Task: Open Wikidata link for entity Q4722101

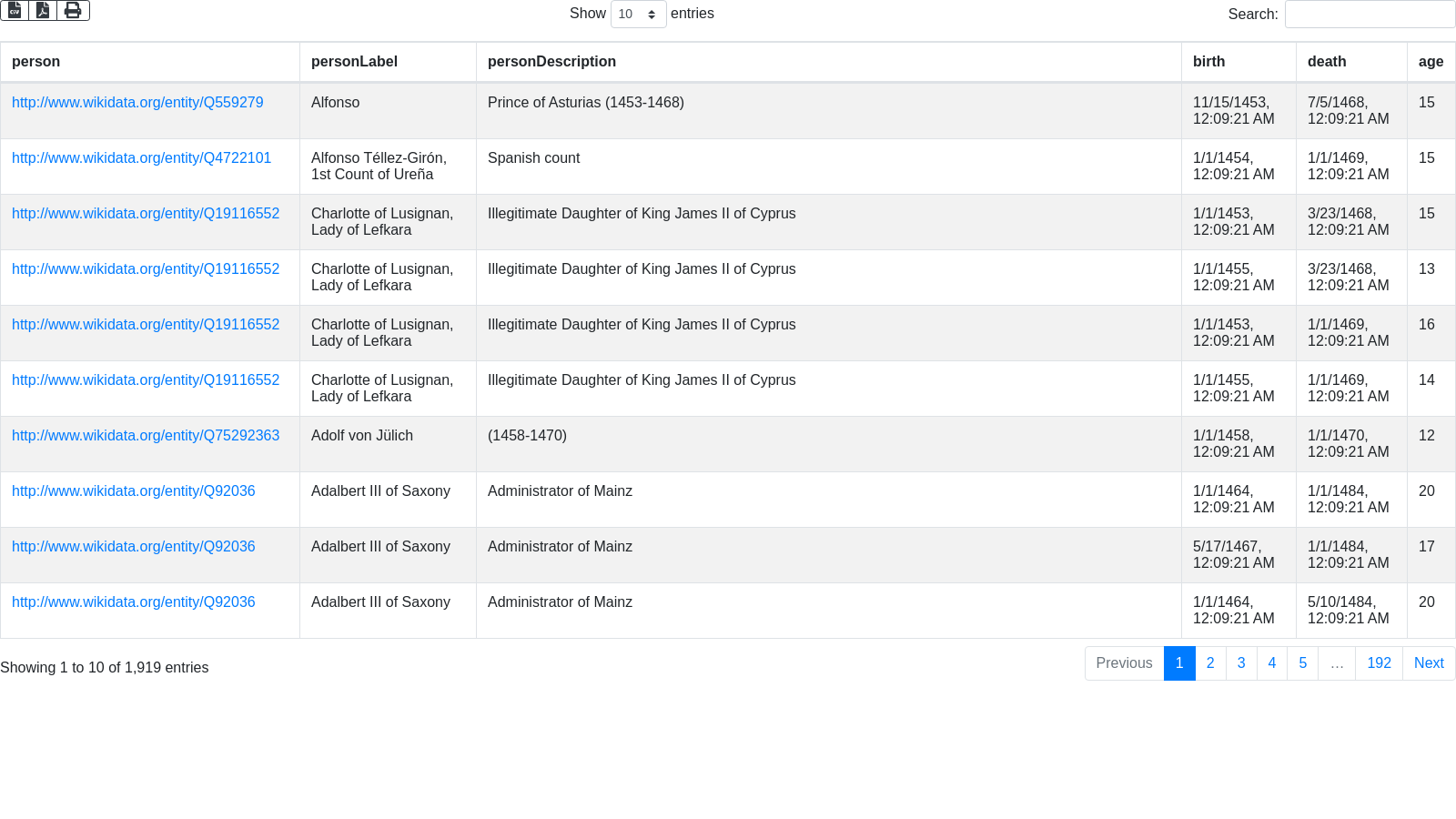Action: tap(141, 158)
